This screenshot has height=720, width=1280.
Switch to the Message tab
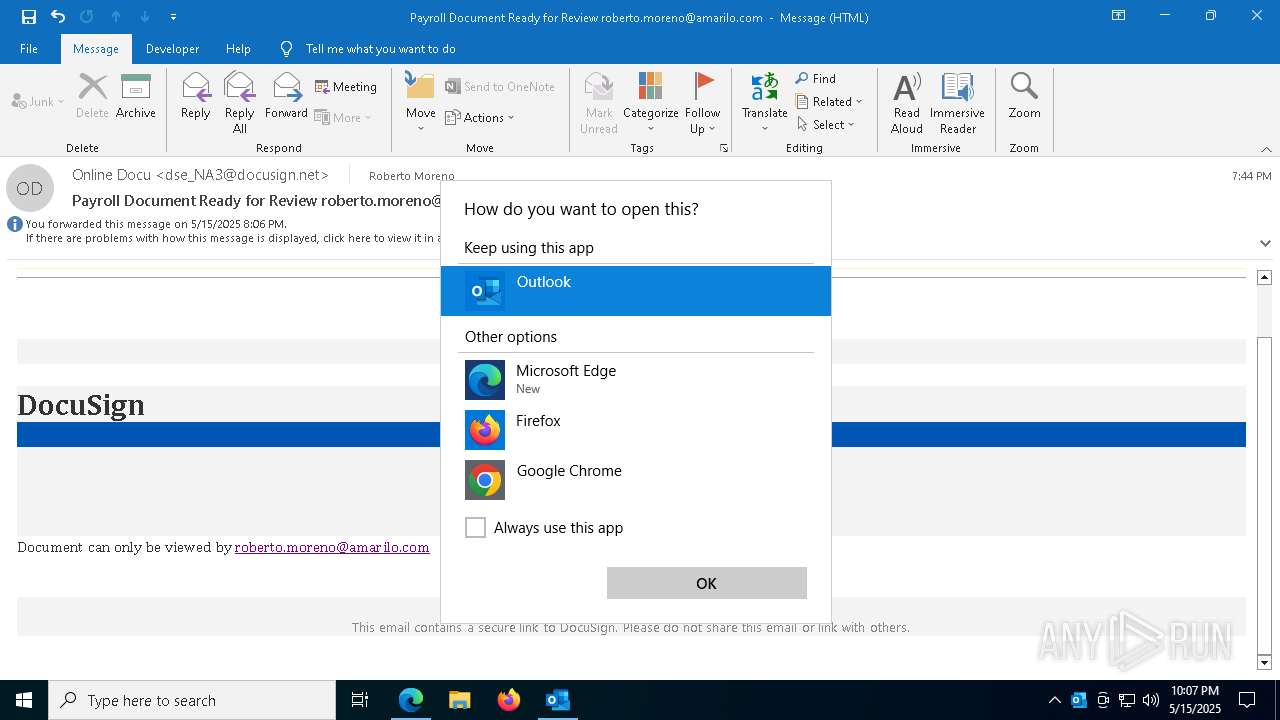[95, 48]
